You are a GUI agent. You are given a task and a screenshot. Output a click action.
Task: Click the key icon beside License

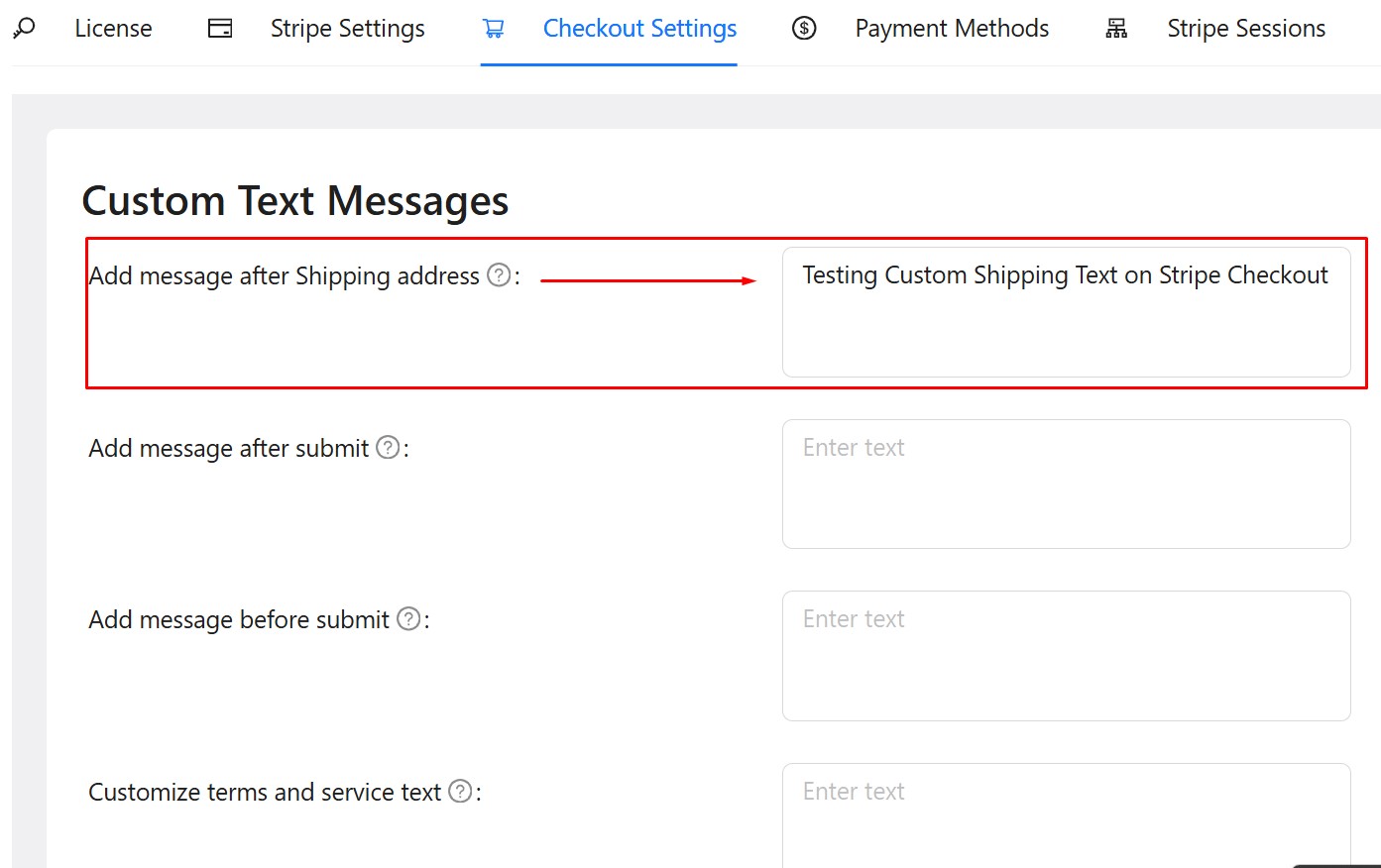[25, 29]
